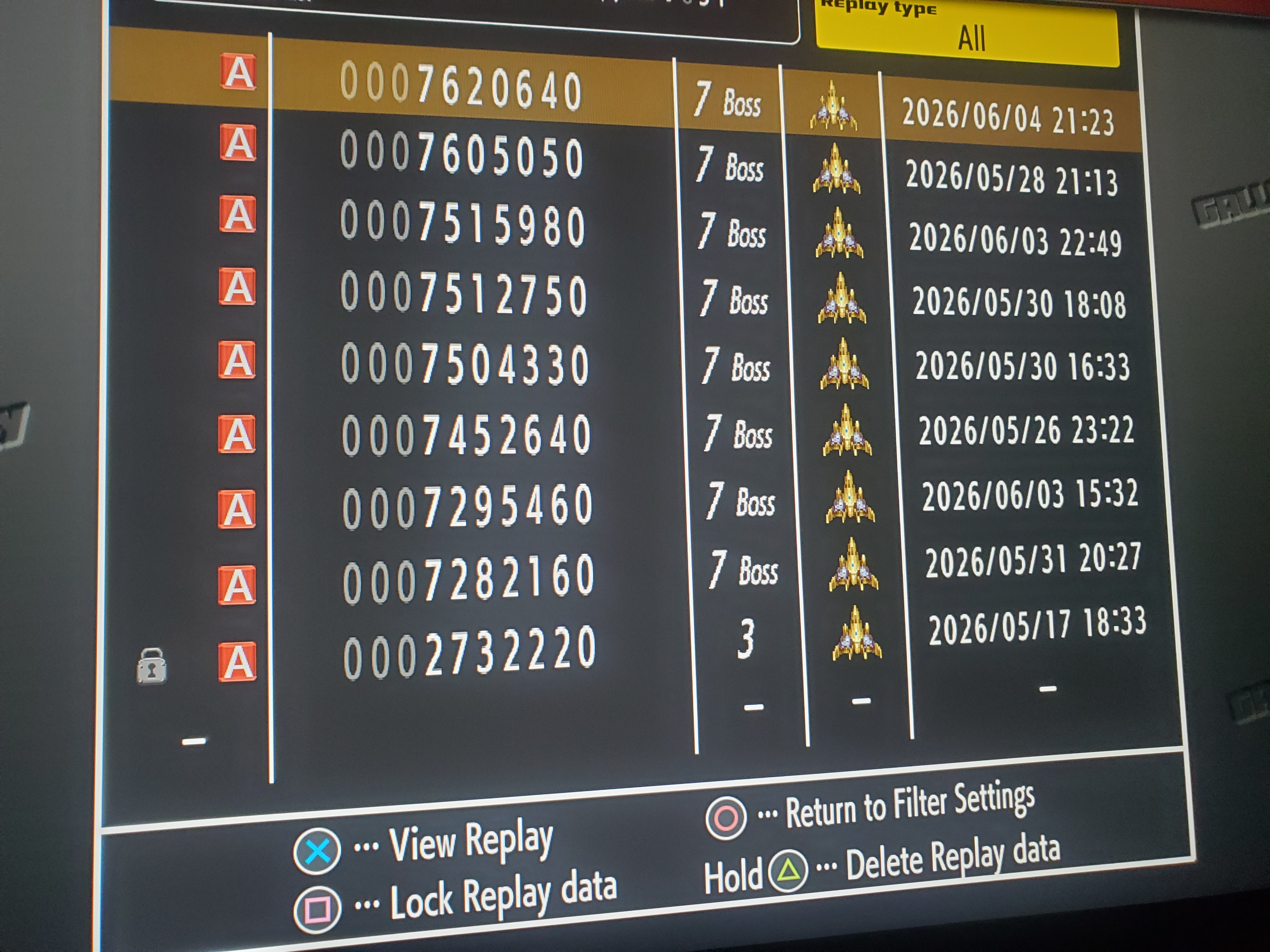1270x952 pixels.
Task: Click the A rank badge for score 0007512750
Action: click(x=237, y=286)
